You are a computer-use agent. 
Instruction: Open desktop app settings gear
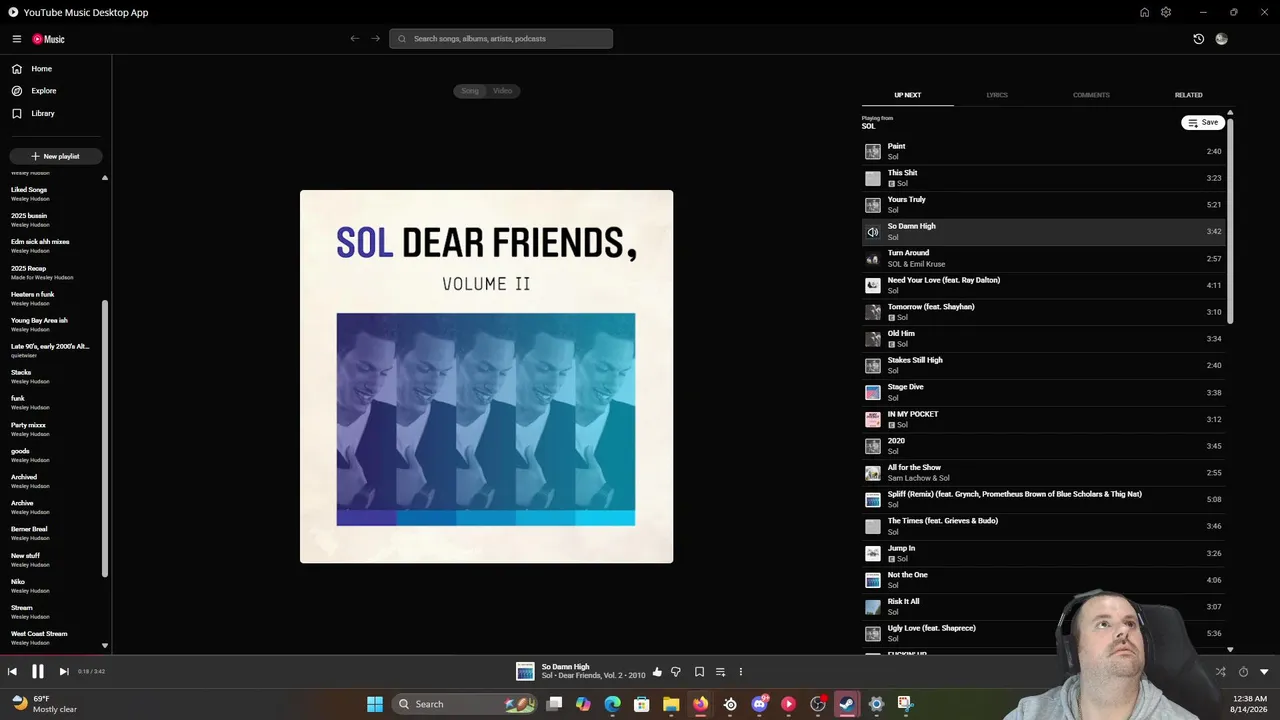point(1166,12)
